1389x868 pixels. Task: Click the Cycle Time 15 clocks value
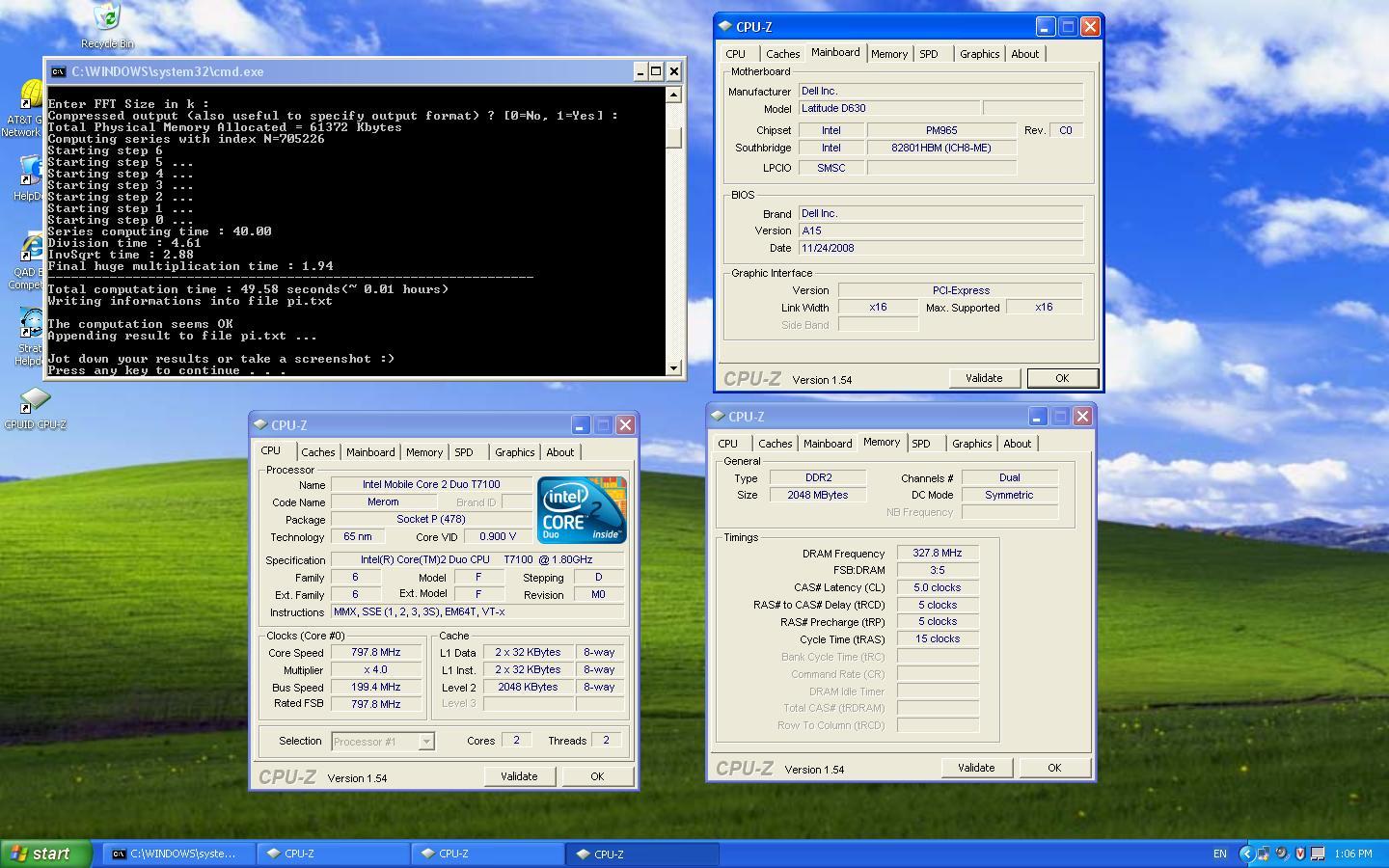pyautogui.click(x=938, y=638)
